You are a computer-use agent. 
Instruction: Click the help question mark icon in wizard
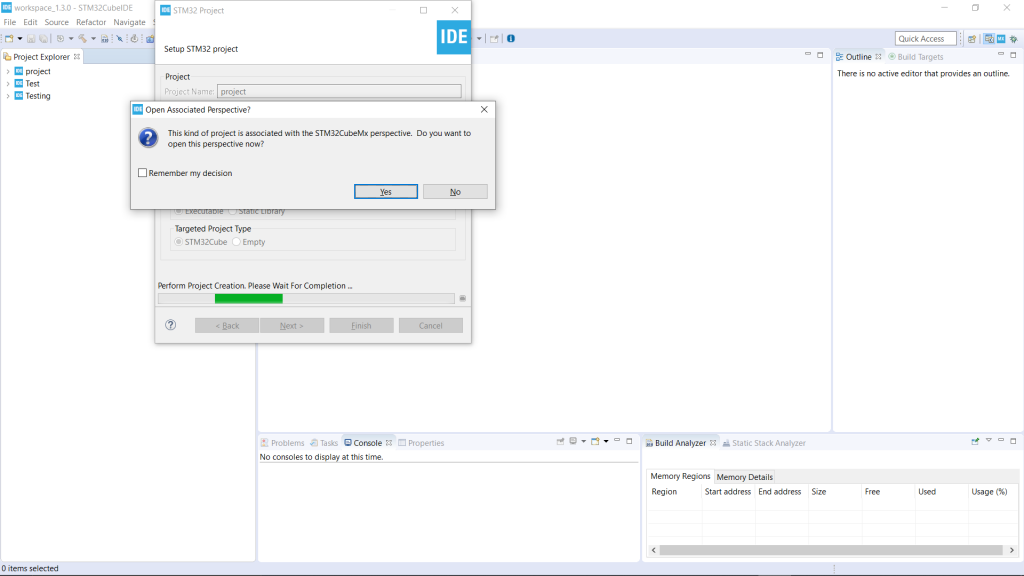pos(171,325)
